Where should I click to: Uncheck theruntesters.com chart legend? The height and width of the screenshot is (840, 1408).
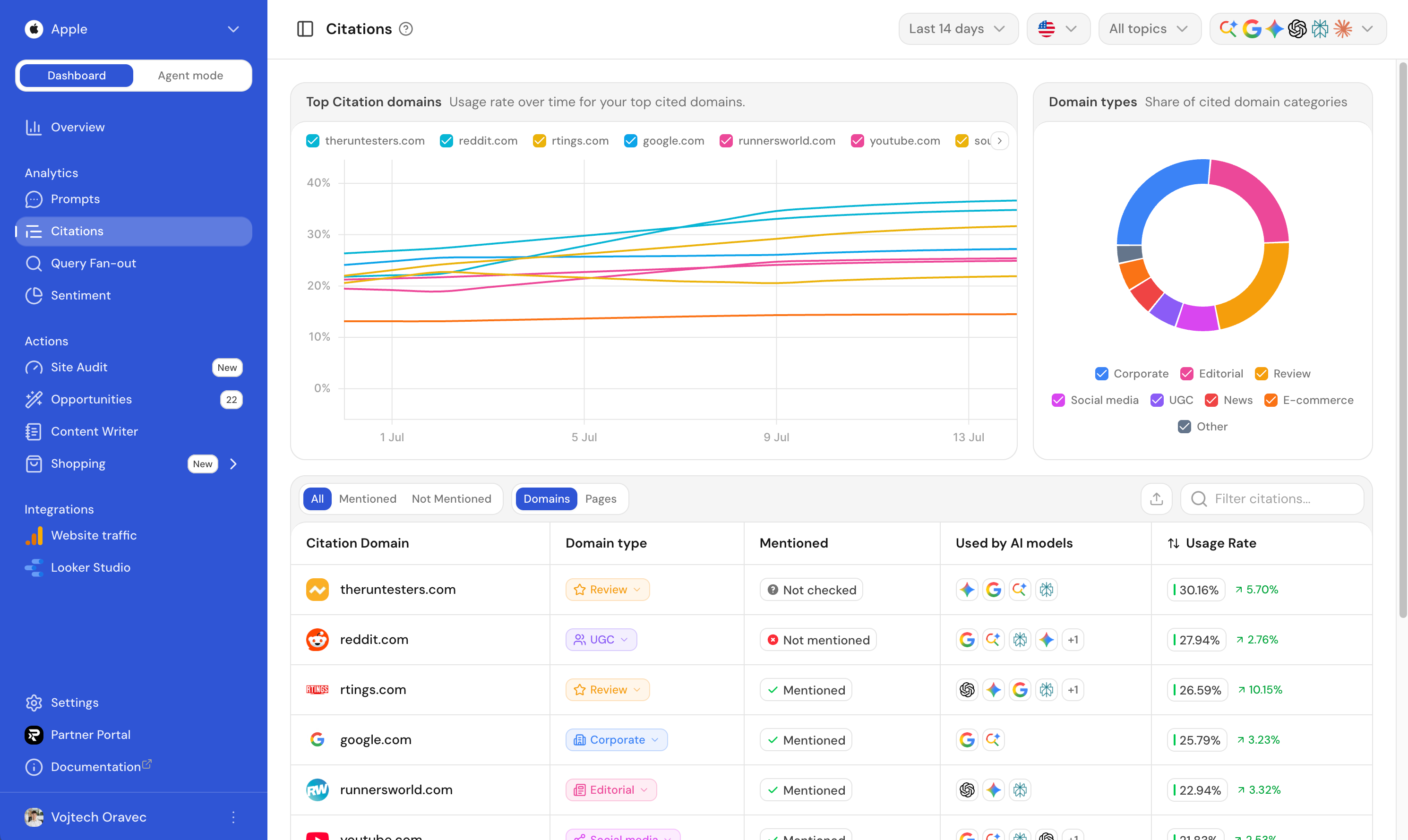312,140
